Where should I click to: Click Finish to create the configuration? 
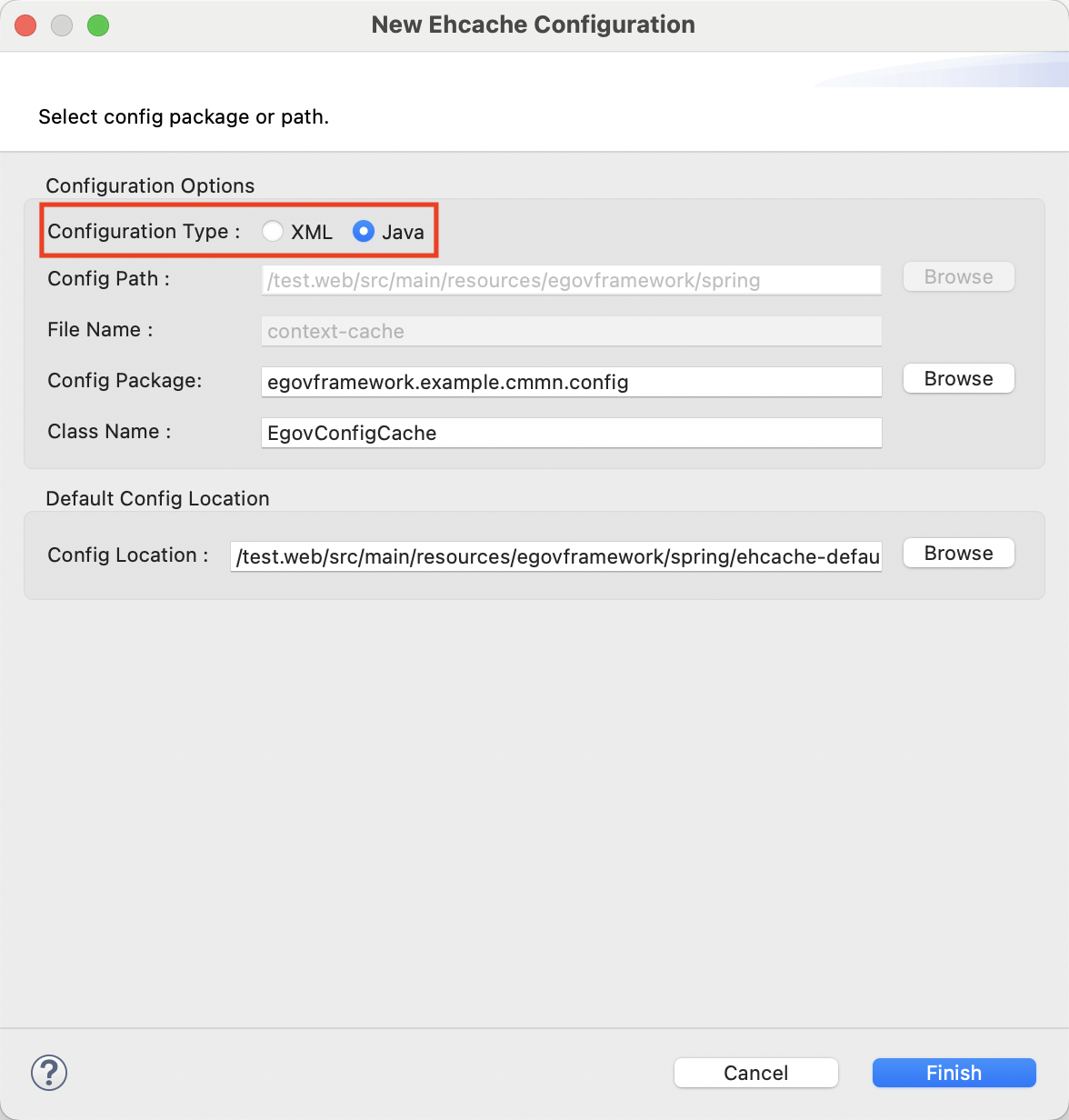tap(954, 1073)
